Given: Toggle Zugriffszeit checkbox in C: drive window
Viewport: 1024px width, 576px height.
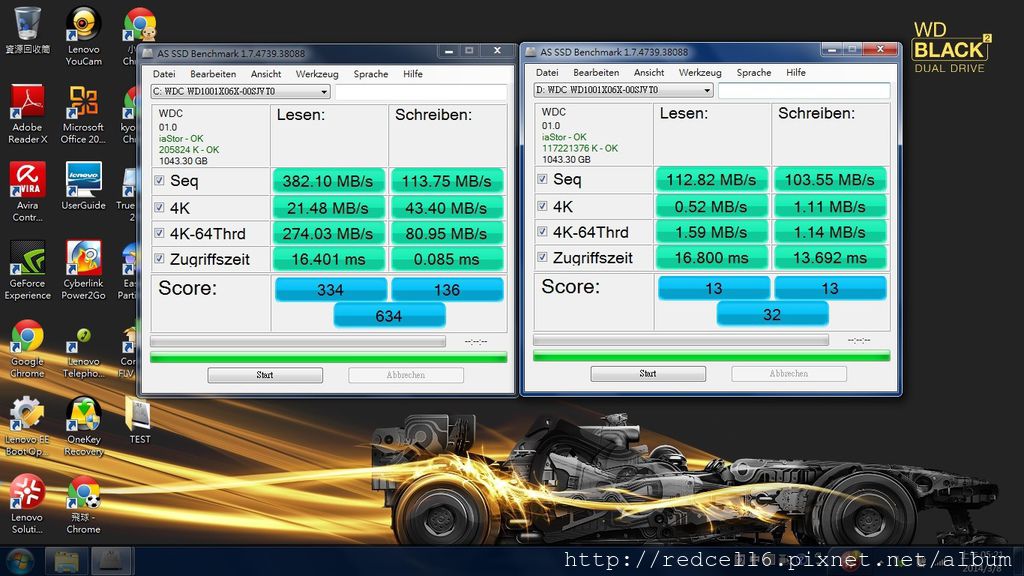Looking at the screenshot, I should [x=159, y=259].
